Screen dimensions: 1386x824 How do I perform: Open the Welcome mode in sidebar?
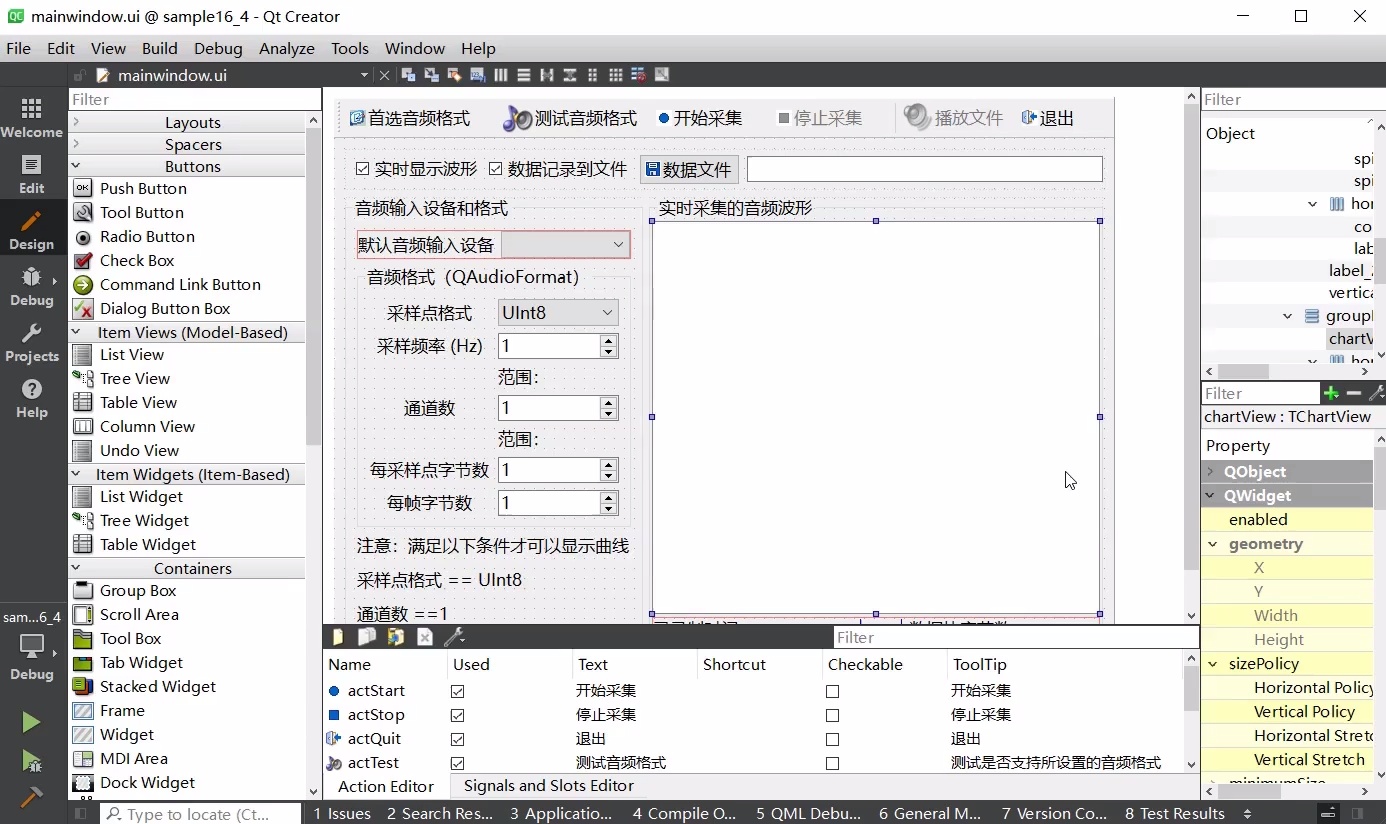pyautogui.click(x=31, y=117)
